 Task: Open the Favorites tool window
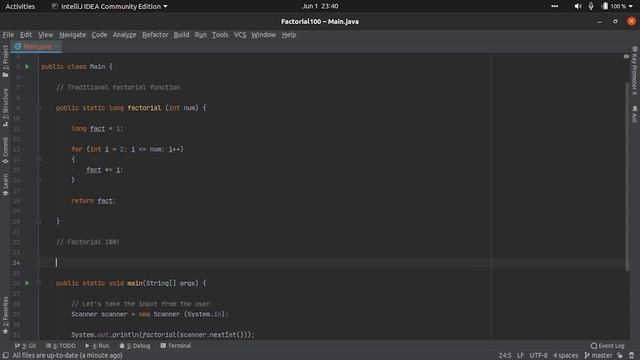click(5, 315)
